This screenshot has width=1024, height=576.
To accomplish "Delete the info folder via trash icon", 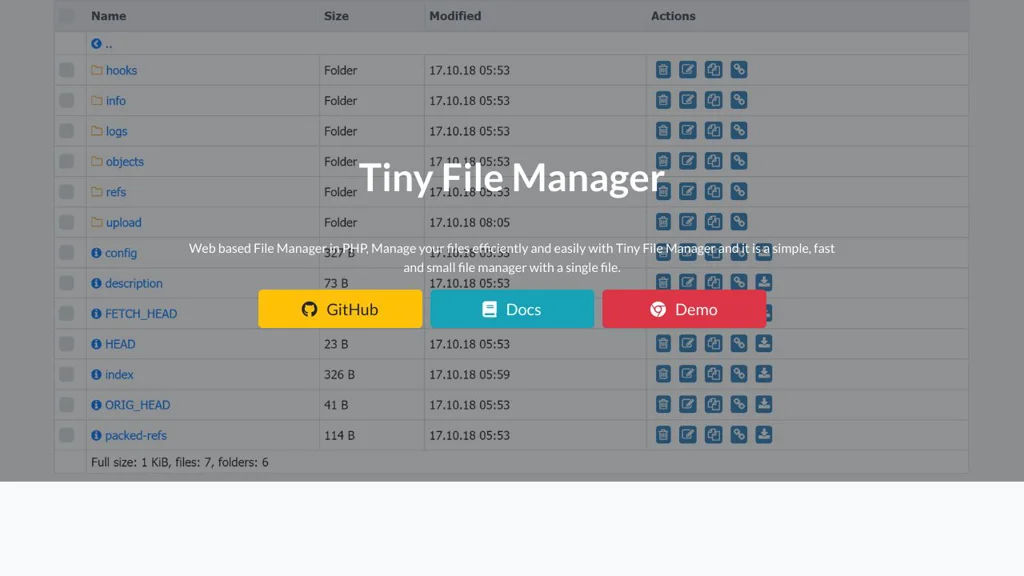I will tap(663, 101).
